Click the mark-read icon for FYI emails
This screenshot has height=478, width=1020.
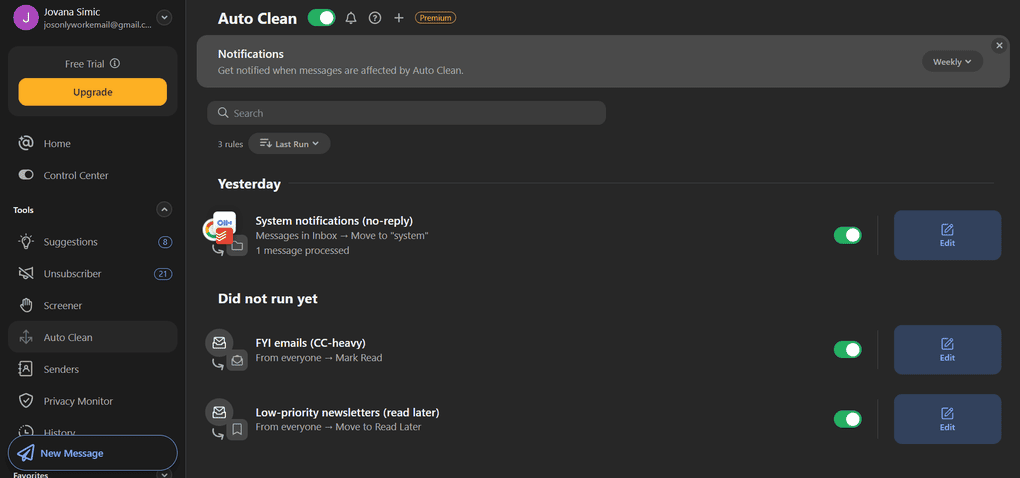[x=237, y=360]
